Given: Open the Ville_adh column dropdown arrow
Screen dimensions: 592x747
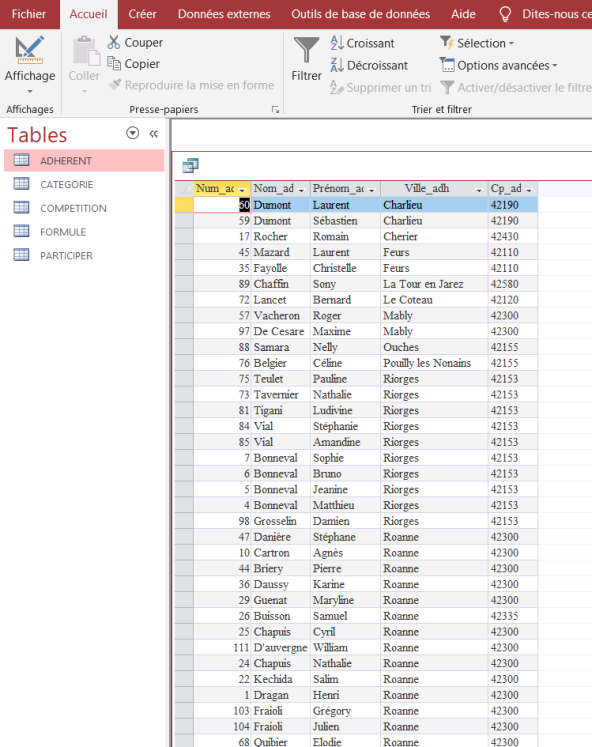Looking at the screenshot, I should pyautogui.click(x=479, y=190).
